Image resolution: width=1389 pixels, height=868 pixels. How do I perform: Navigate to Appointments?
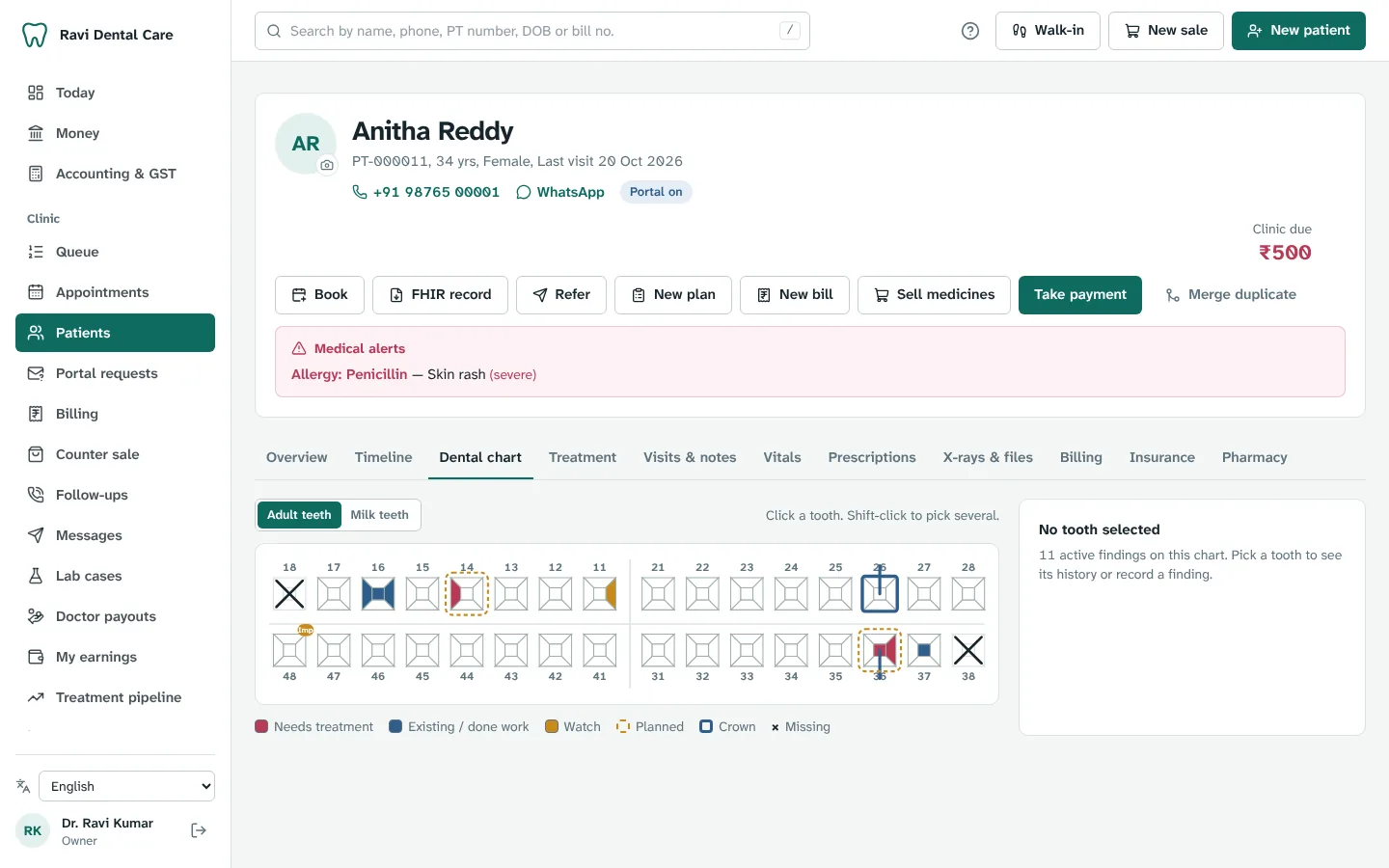pyautogui.click(x=115, y=292)
